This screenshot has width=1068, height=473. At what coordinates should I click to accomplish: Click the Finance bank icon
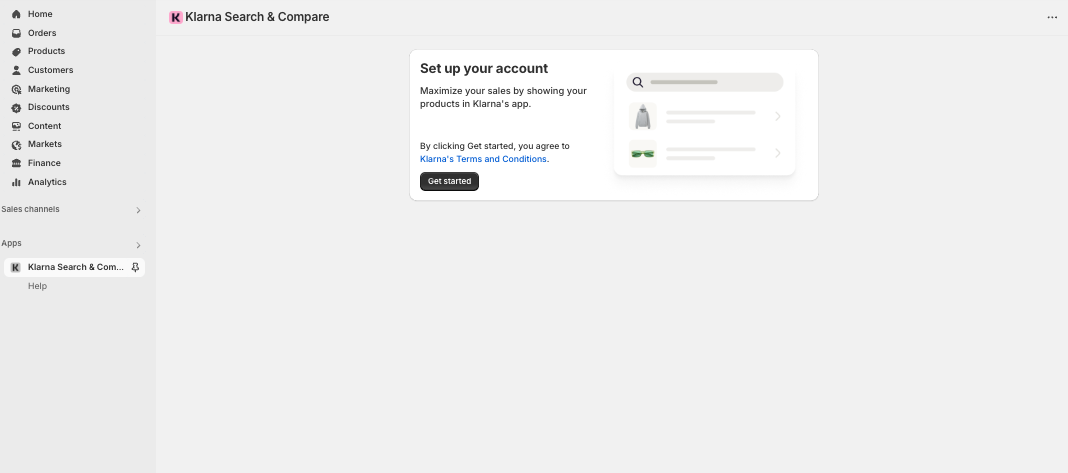point(16,164)
